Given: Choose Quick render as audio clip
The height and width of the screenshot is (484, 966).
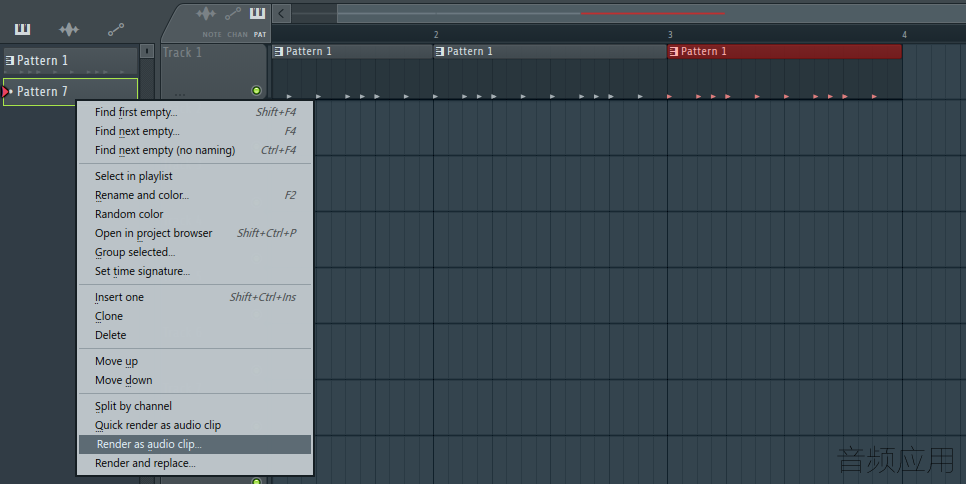Looking at the screenshot, I should point(195,426).
